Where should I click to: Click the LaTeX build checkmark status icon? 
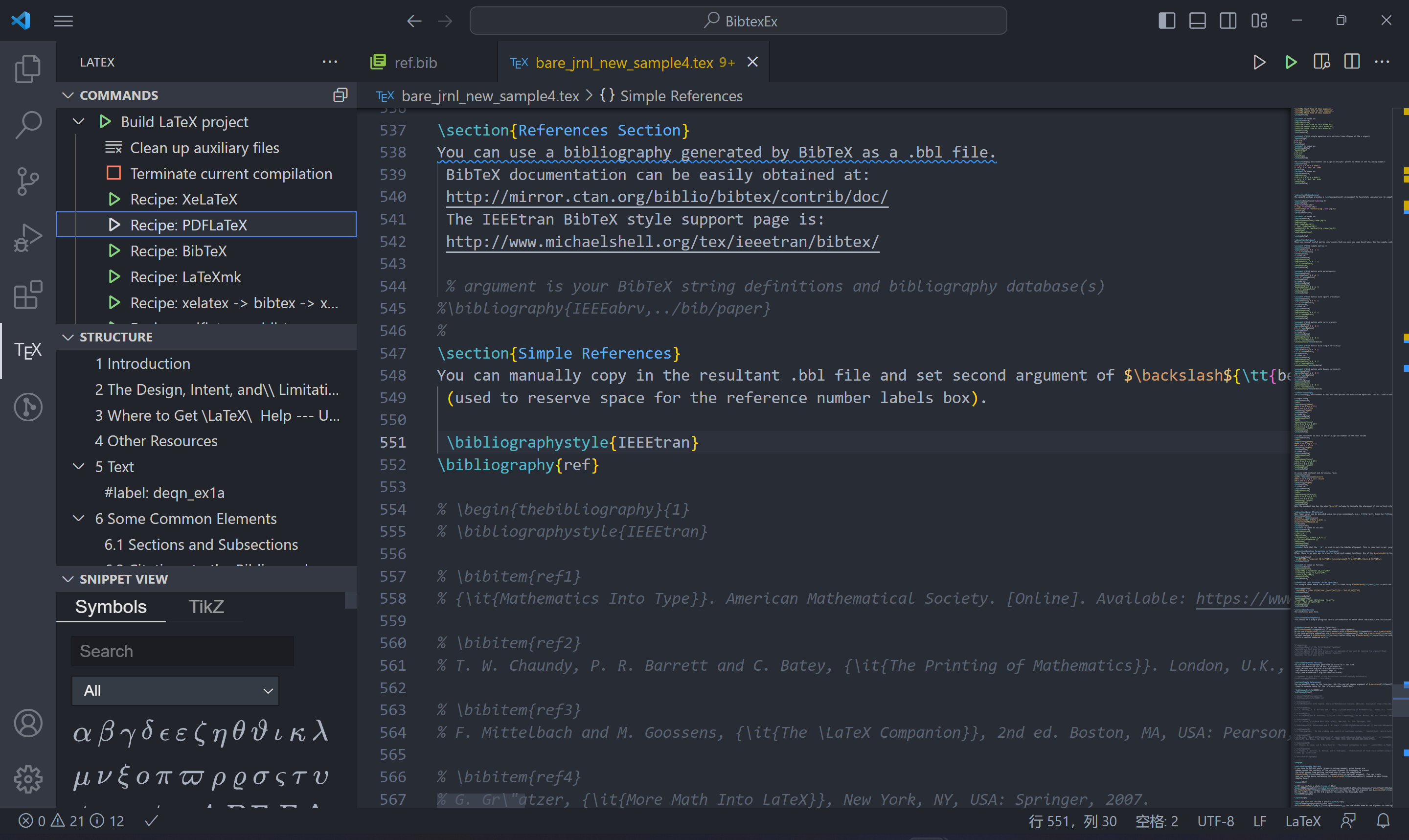tap(151, 821)
